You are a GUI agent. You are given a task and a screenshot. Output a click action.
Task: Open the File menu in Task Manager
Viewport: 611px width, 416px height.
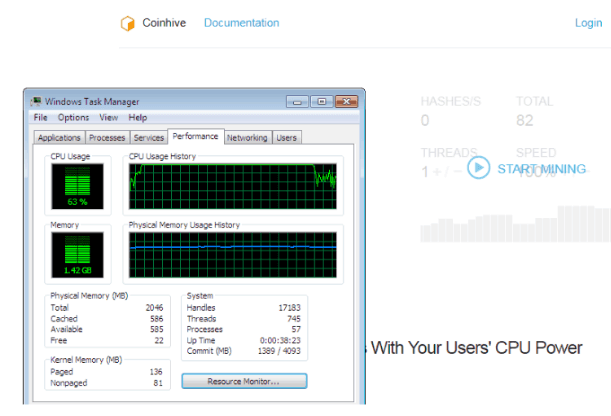pyautogui.click(x=41, y=117)
